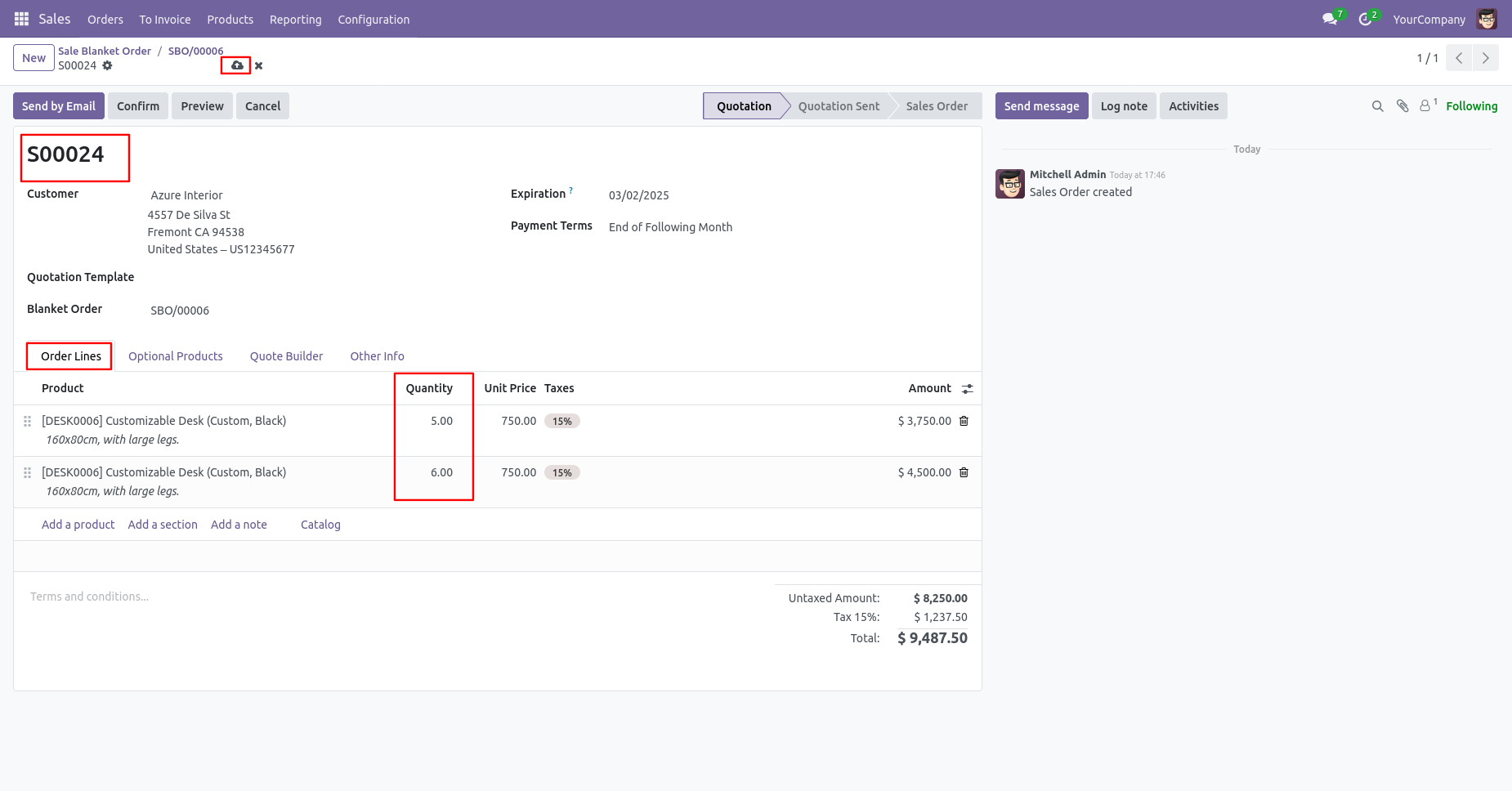Open the activities clock icon

(x=1365, y=19)
